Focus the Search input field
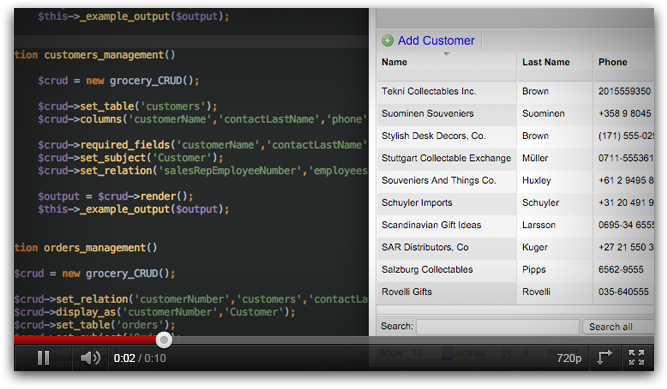This screenshot has width=667, height=389. 497,327
